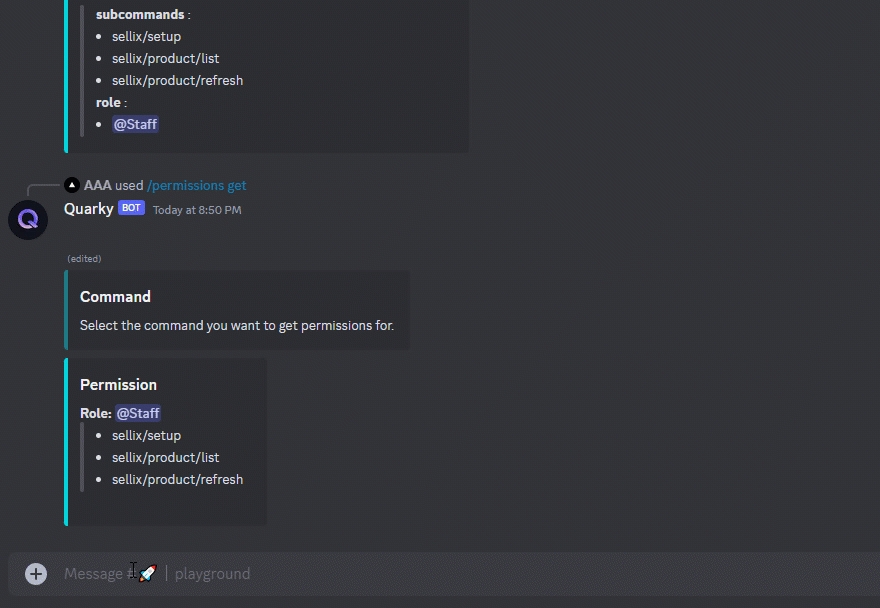Click the AAA username in command line
This screenshot has height=608, width=880.
98,185
